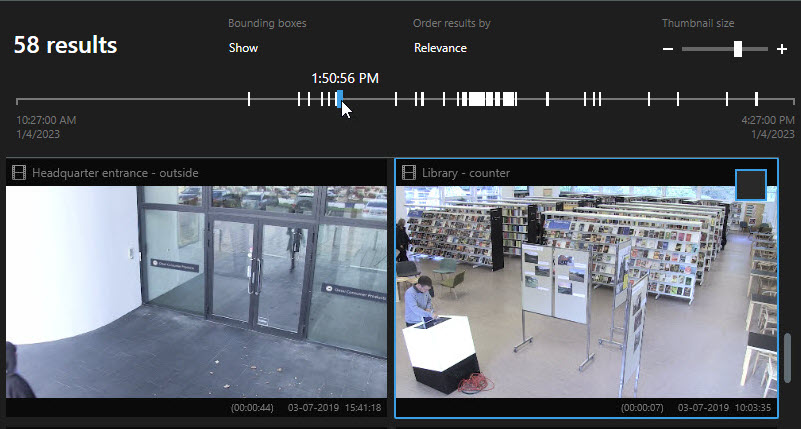Click the dense marker cluster on timeline
801x429 pixels.
[489, 98]
